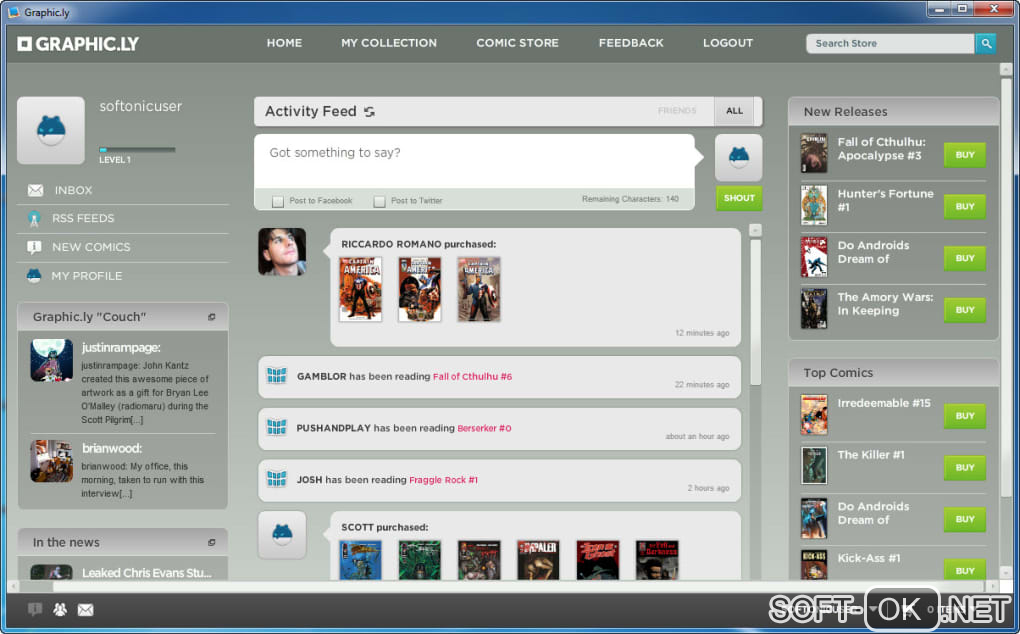Buy Irredeemable #15
1020x634 pixels.
[965, 416]
